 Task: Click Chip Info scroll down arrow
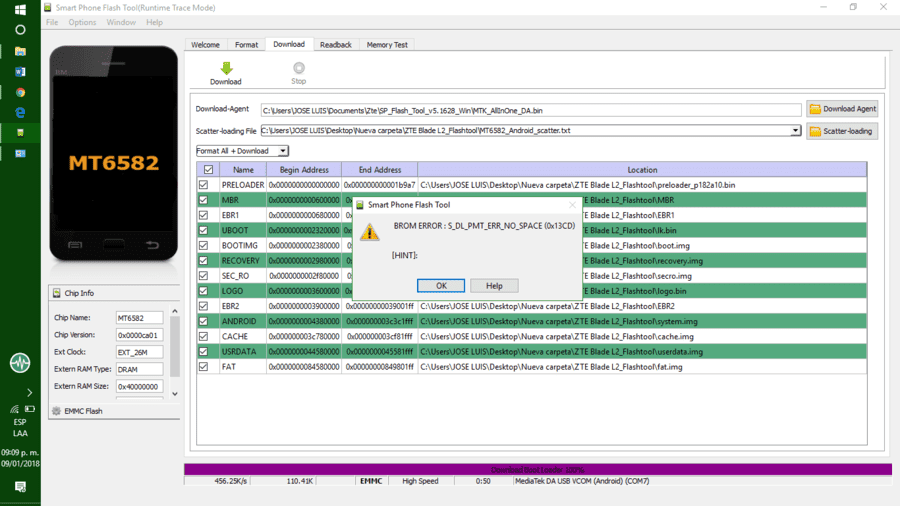[x=174, y=394]
